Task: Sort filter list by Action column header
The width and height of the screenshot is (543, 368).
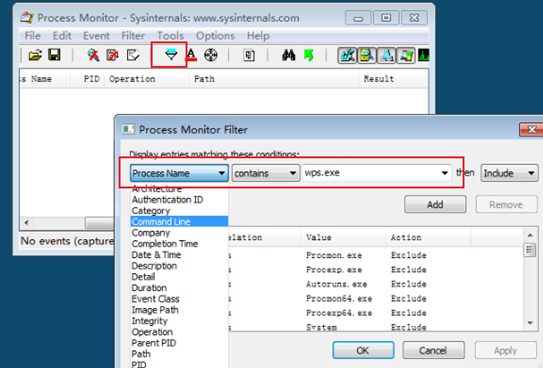Action: pos(428,237)
